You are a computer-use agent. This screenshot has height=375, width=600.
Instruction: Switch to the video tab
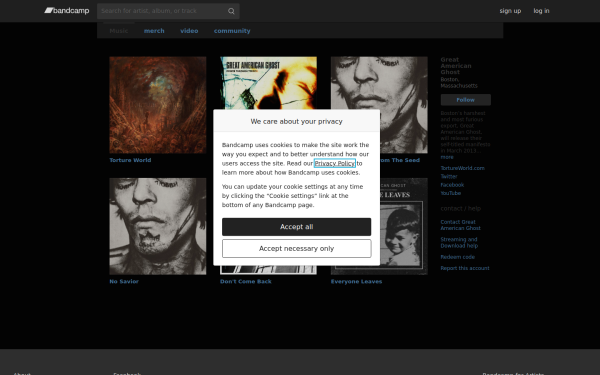189,31
